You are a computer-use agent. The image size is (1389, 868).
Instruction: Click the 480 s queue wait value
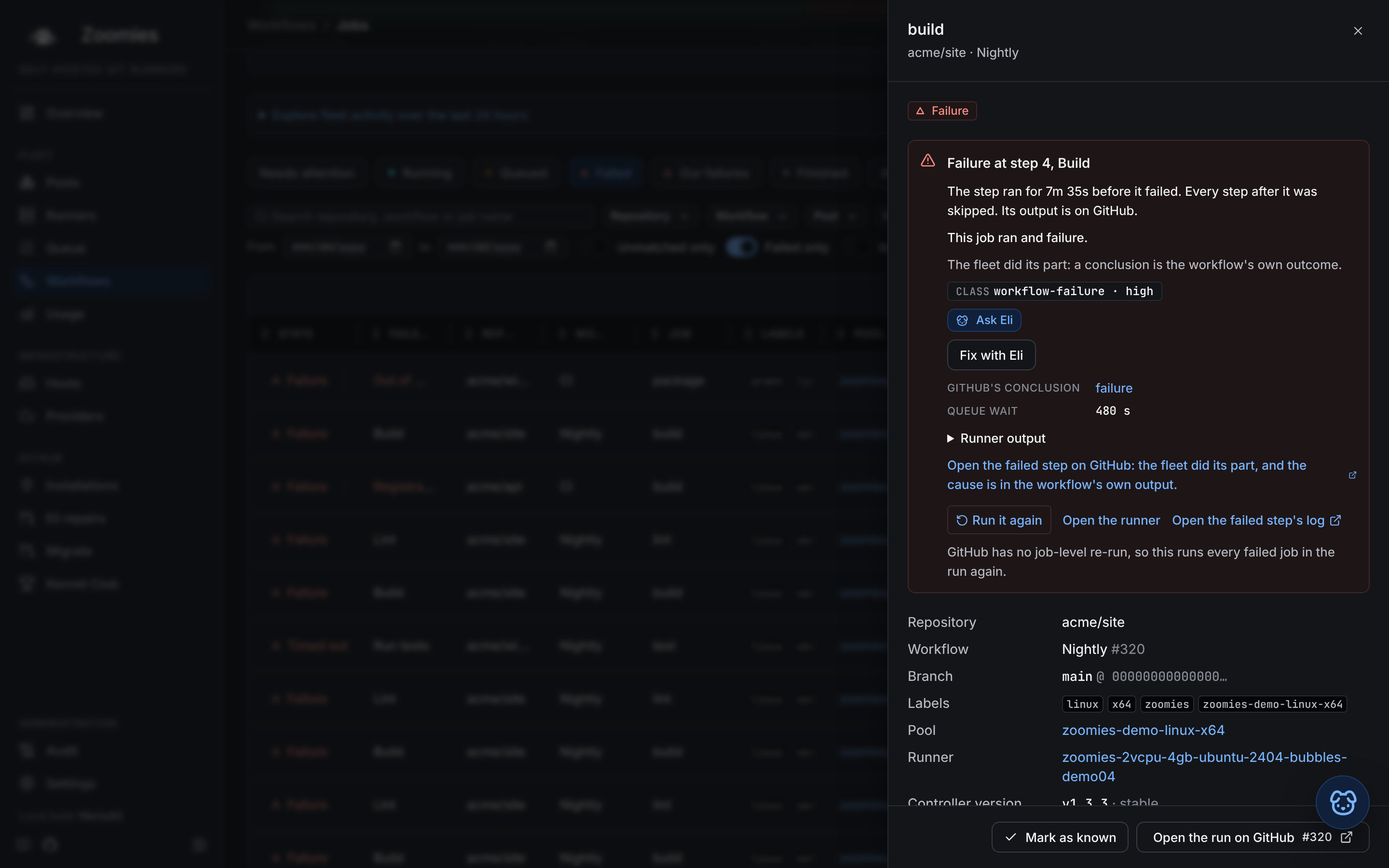pyautogui.click(x=1112, y=411)
